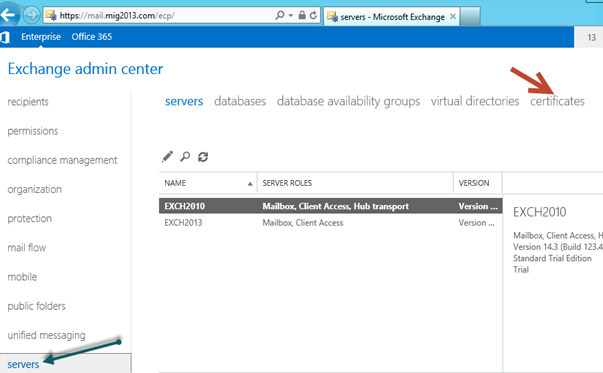The image size is (603, 373).
Task: Click the browser Back arrow button
Action: (8, 15)
